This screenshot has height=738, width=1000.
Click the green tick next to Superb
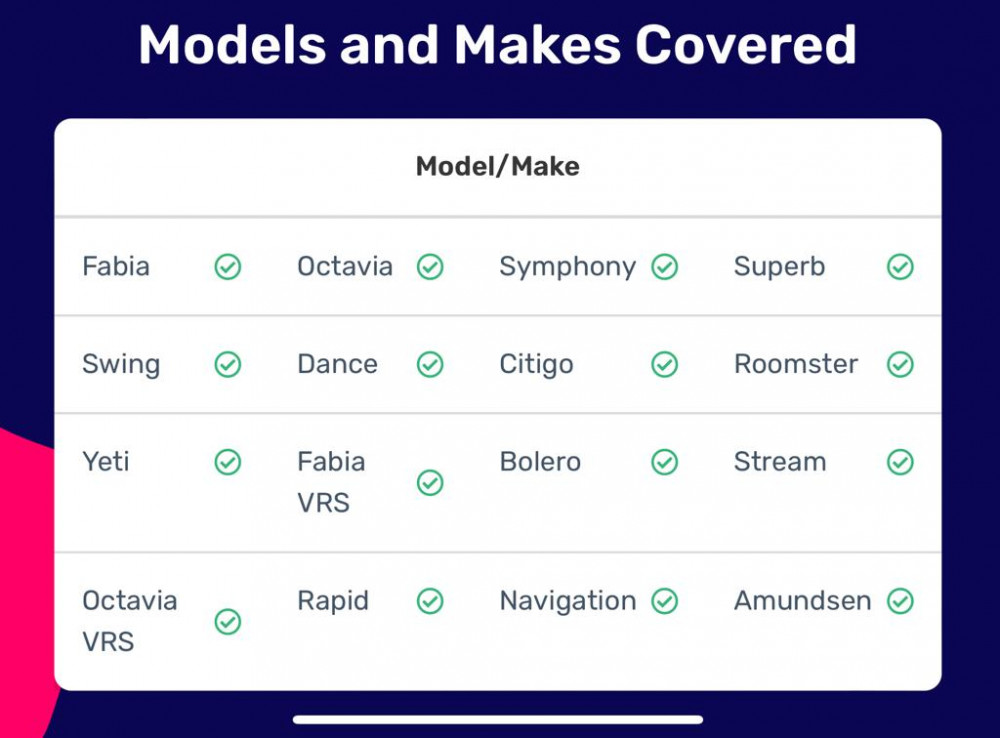point(901,267)
